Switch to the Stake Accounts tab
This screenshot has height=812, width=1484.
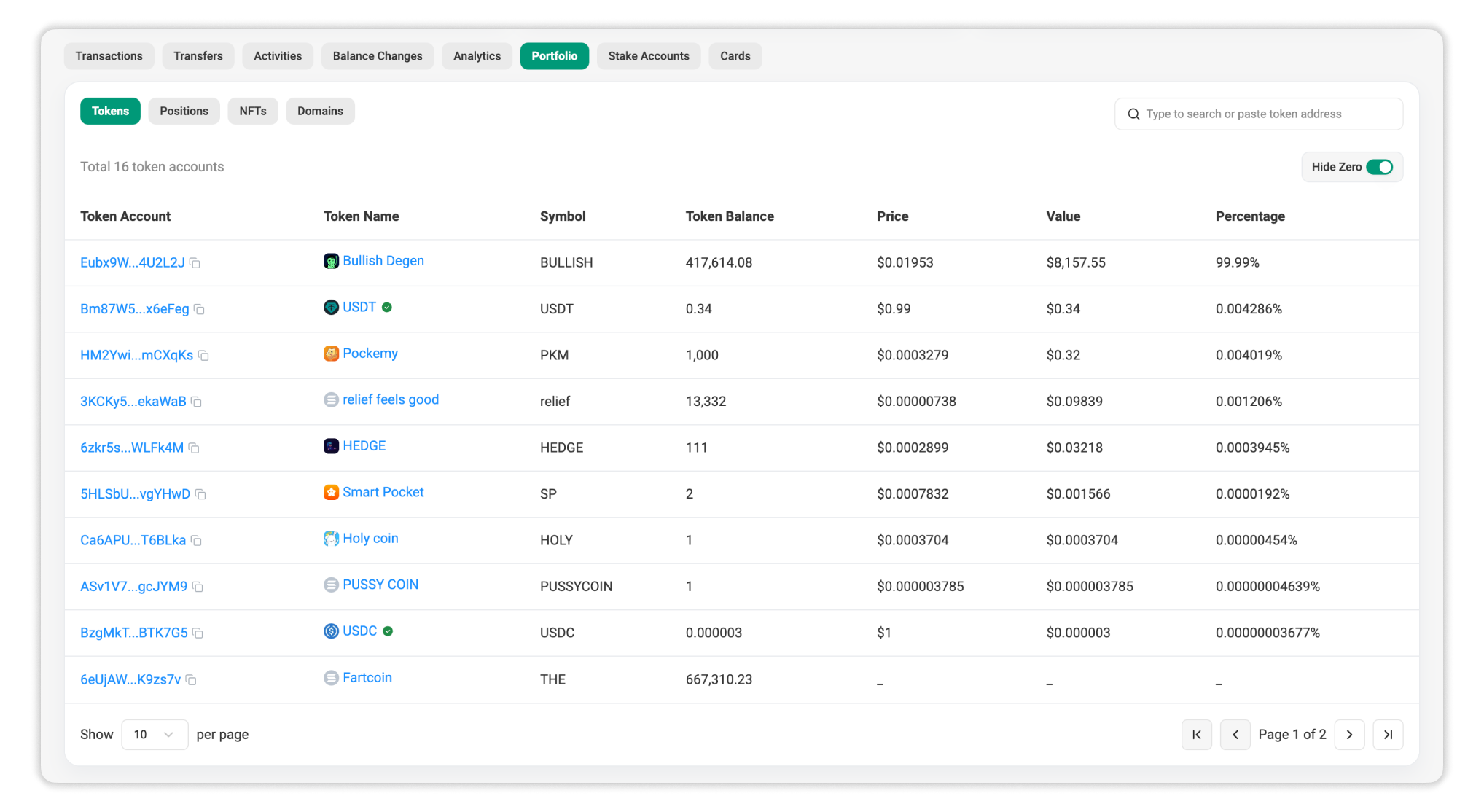click(649, 55)
